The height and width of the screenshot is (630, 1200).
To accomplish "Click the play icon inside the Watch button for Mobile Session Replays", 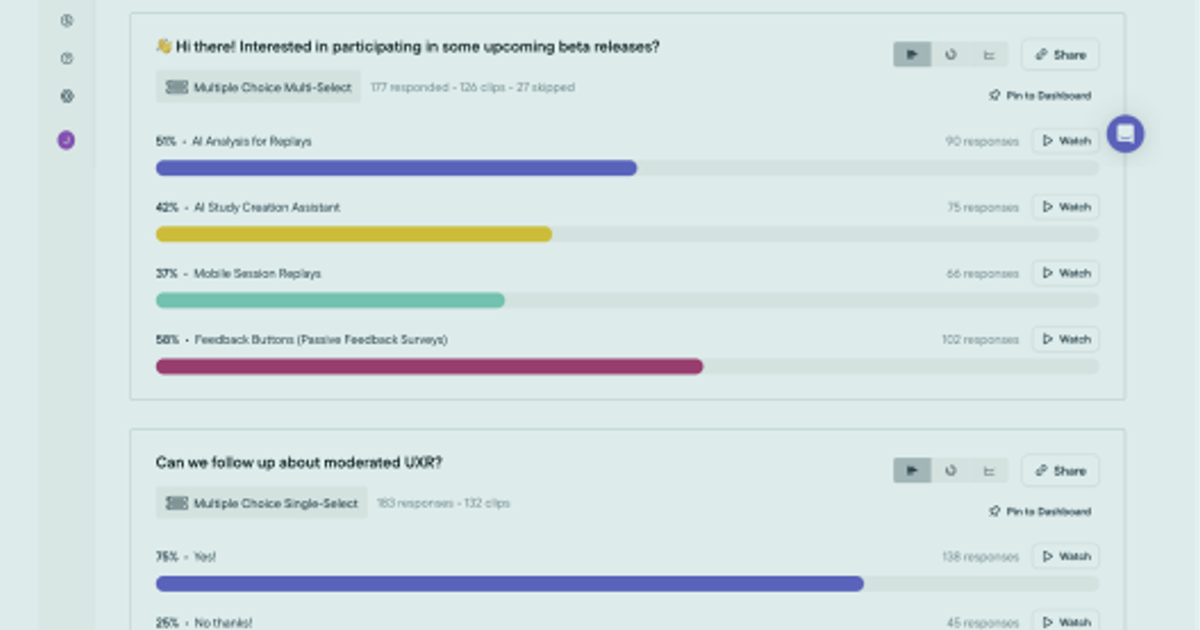I will click(x=1047, y=273).
